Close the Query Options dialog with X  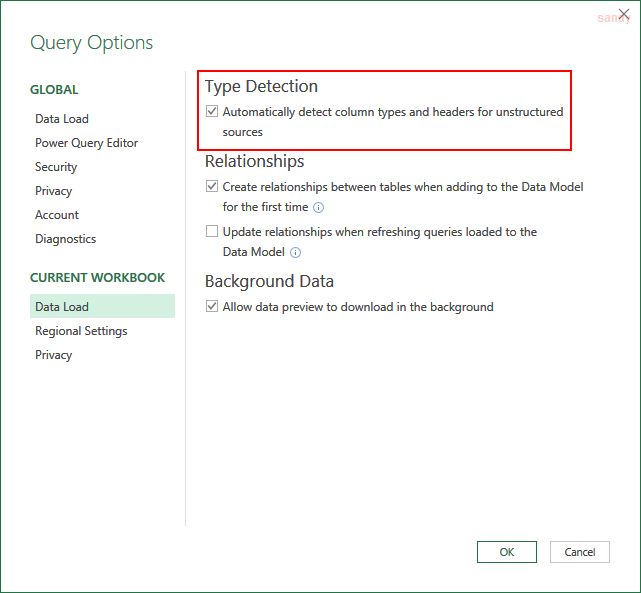pyautogui.click(x=624, y=13)
